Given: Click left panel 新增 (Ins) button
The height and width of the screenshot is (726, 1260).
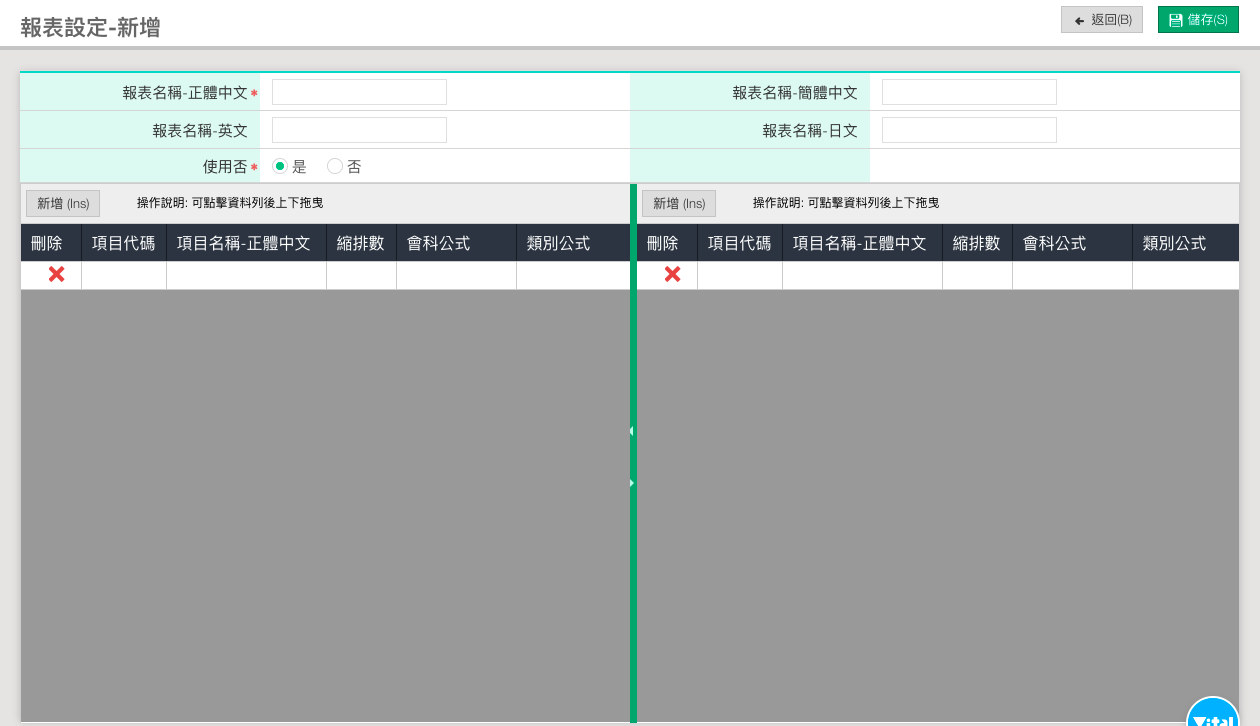Looking at the screenshot, I should [x=63, y=204].
